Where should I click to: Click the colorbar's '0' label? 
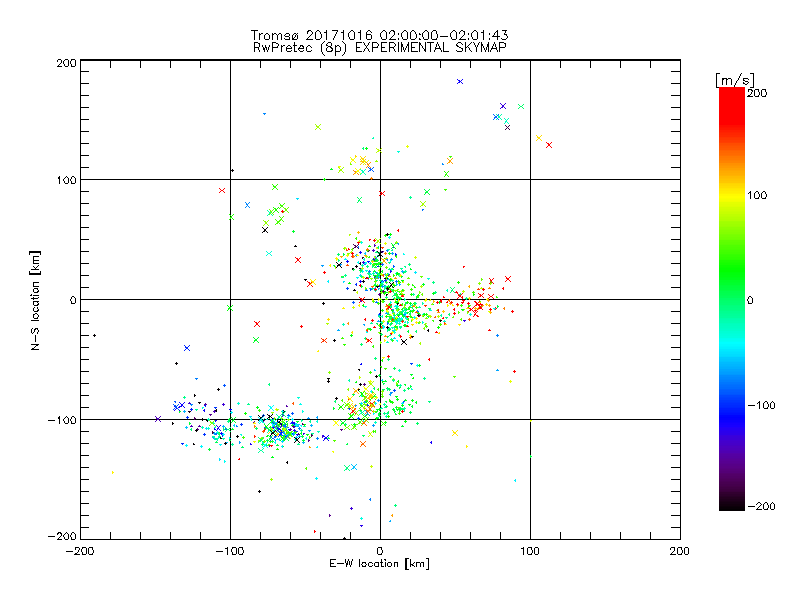[750, 301]
